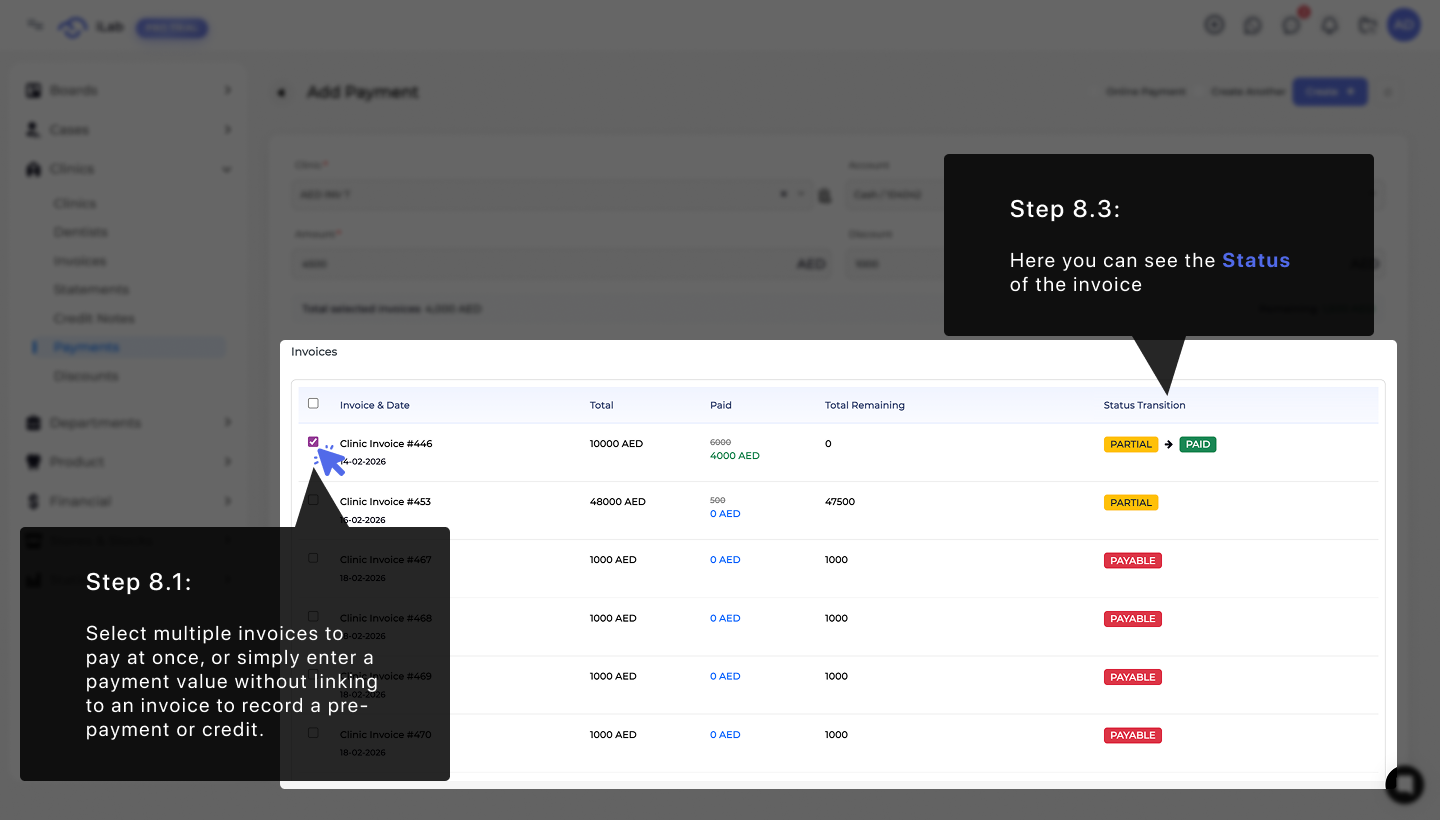This screenshot has height=820, width=1440.
Task: Click the 10000 AED total cell
Action: (616, 444)
